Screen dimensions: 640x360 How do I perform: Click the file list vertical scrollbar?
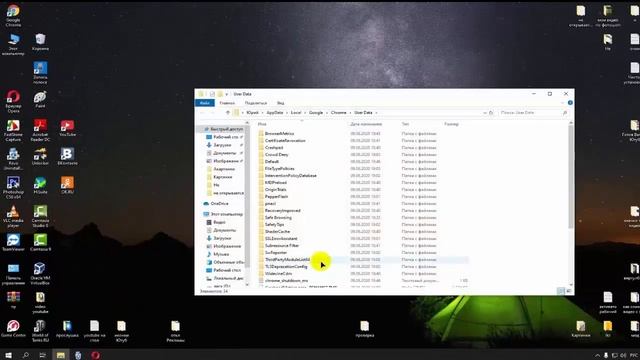pyautogui.click(x=571, y=176)
